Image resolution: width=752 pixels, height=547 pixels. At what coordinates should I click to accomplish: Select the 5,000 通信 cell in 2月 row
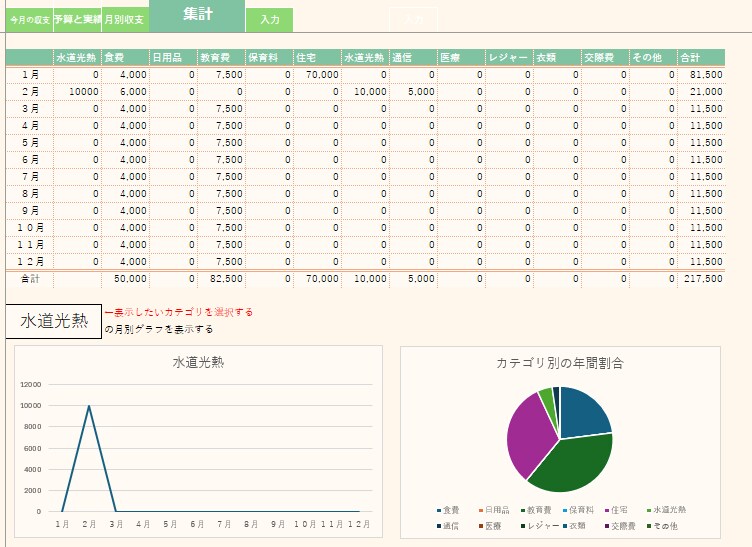[x=413, y=92]
